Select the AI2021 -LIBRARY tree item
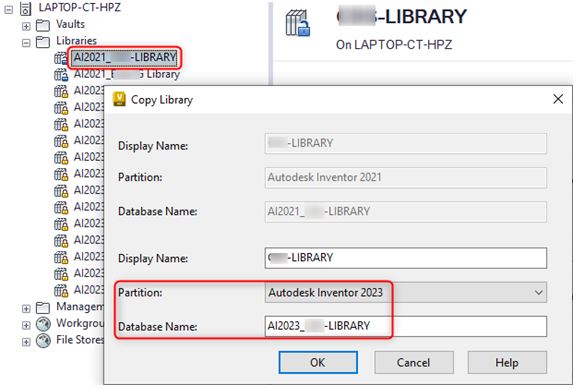This screenshot has width=578, height=389. pos(125,58)
